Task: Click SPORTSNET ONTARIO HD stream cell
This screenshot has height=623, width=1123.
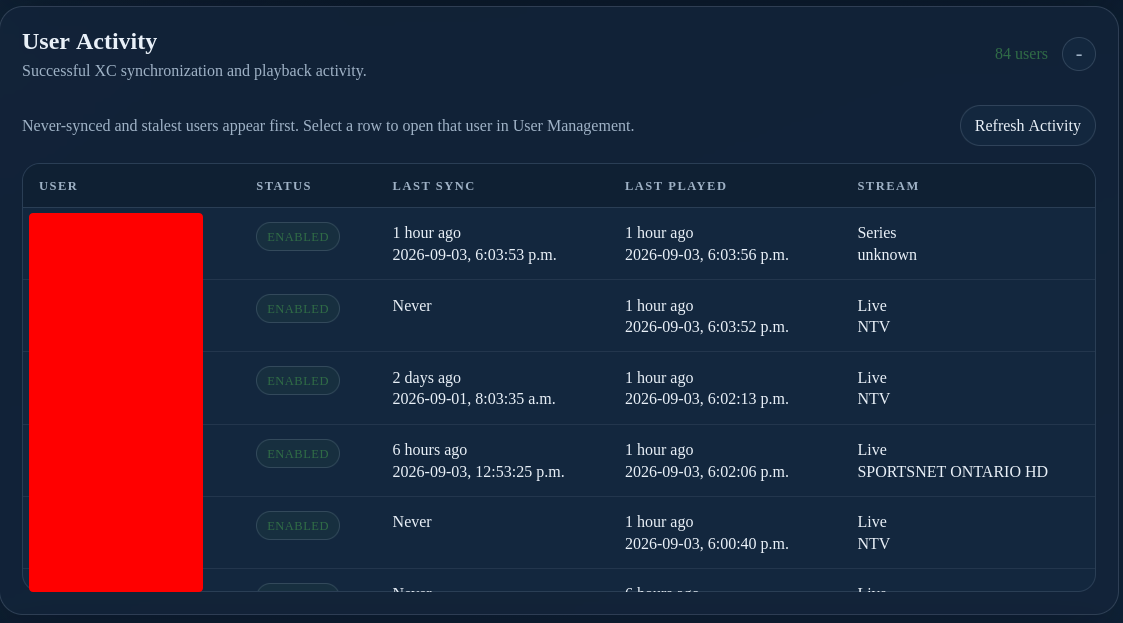Action: [x=953, y=461]
